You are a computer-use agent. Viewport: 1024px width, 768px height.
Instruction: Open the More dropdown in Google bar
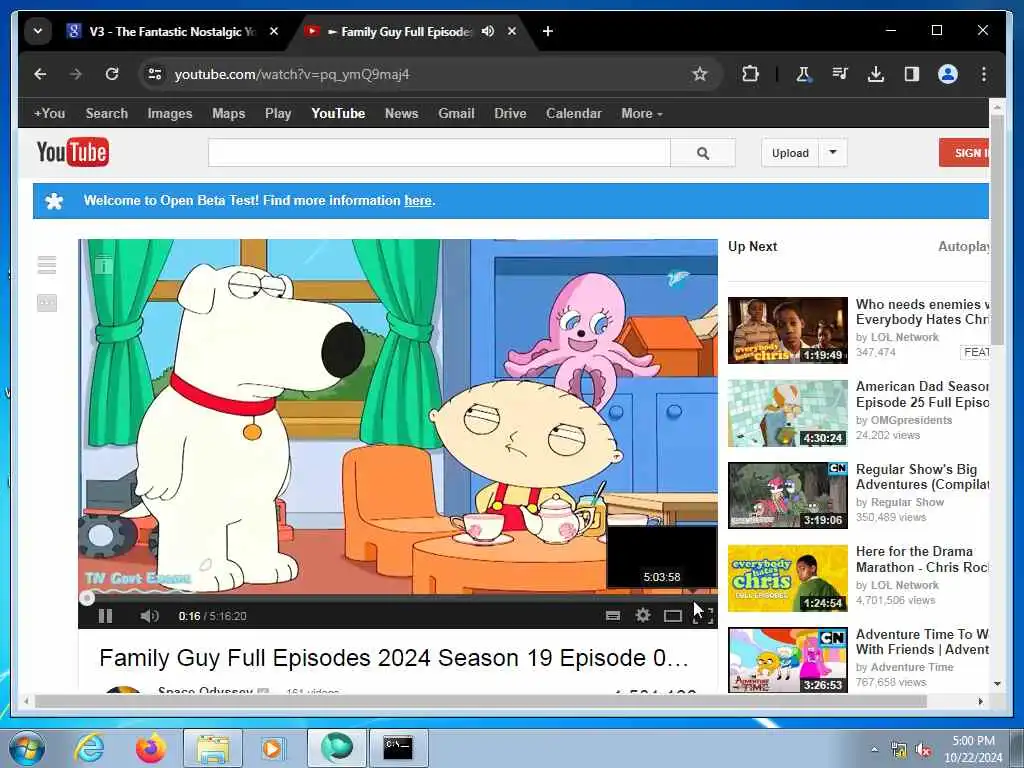click(x=641, y=113)
